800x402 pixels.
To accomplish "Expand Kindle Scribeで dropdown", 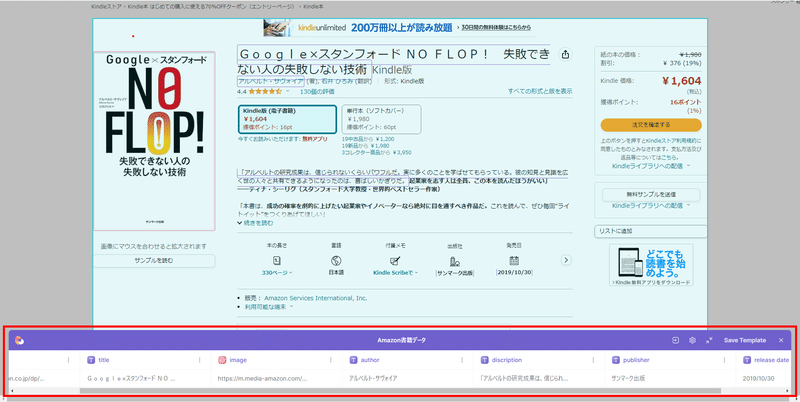I will click(395, 273).
